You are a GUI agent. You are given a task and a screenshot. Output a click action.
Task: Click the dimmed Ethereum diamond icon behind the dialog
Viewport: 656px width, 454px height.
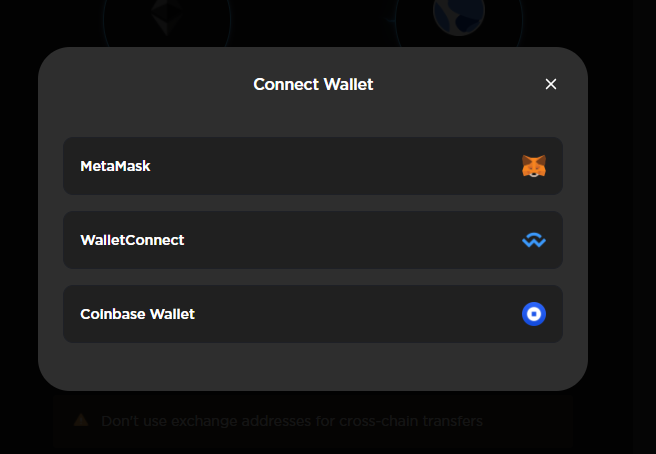coord(167,17)
